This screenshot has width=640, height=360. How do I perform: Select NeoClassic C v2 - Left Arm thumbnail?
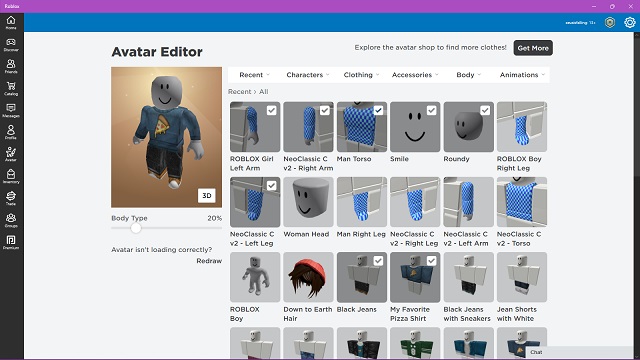click(469, 202)
